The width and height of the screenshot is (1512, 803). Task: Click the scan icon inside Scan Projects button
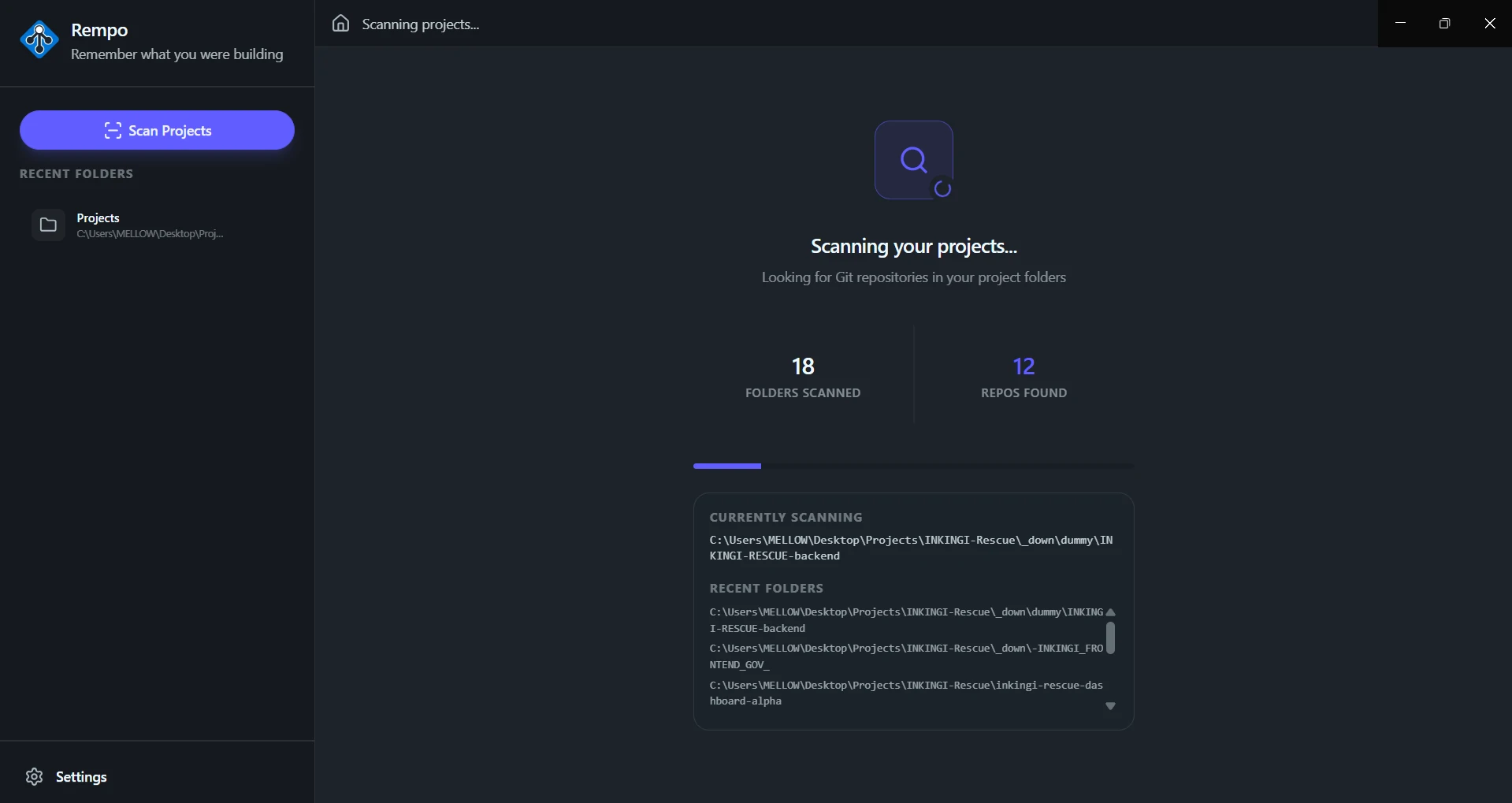pos(113,130)
